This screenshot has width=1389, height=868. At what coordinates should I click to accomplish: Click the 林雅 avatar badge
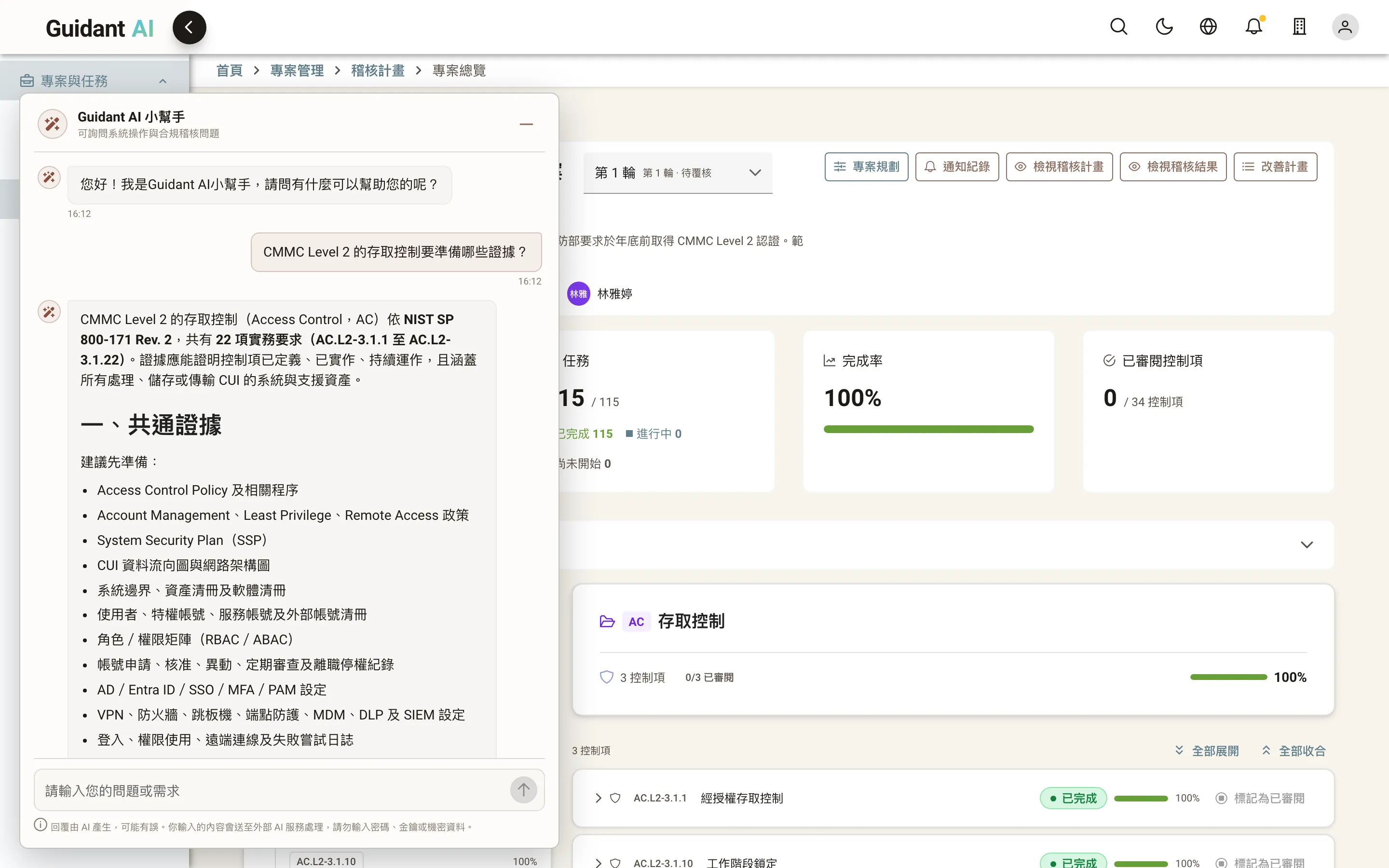[578, 294]
